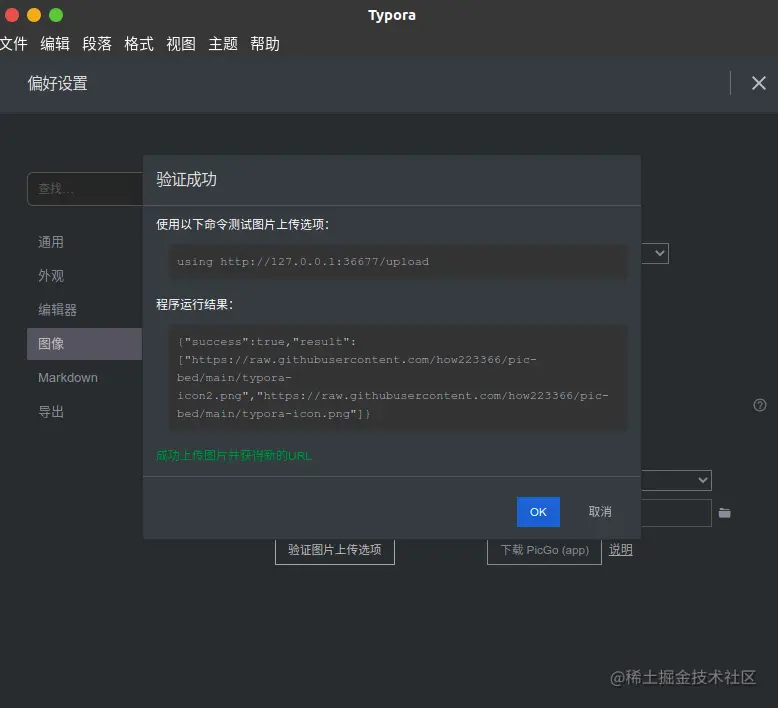This screenshot has width=778, height=708.
Task: Click the 验证成功 dialog title
Action: point(186,180)
